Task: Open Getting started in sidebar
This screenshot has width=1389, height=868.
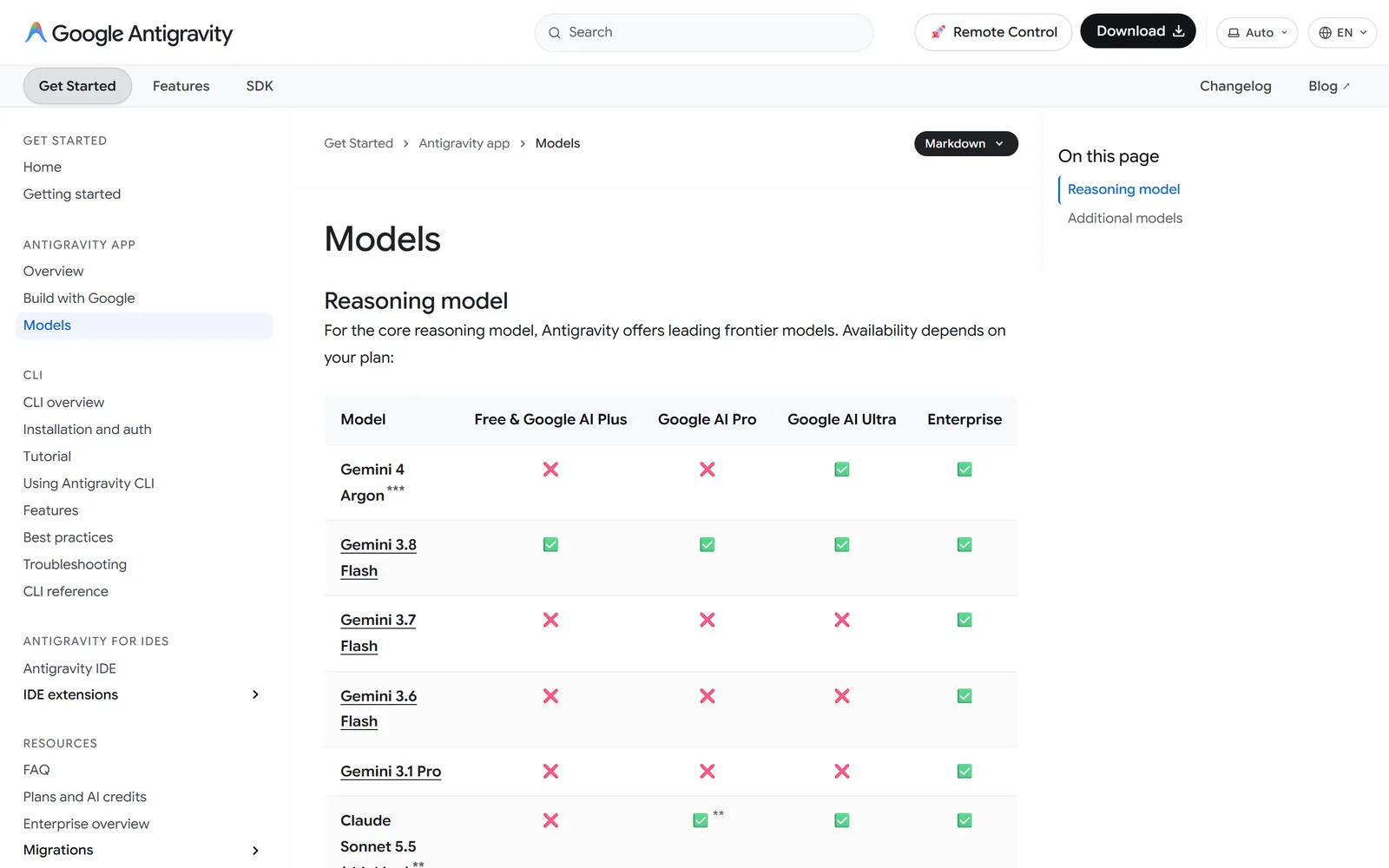Action: [72, 194]
